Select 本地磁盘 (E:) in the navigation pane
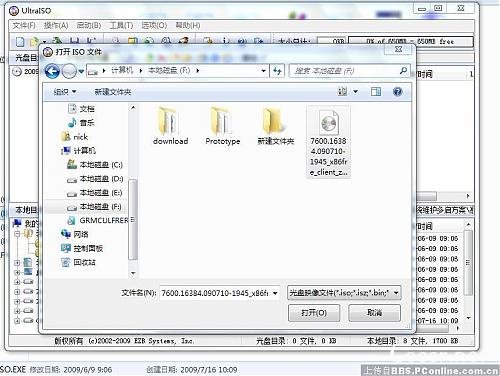 tap(95, 193)
